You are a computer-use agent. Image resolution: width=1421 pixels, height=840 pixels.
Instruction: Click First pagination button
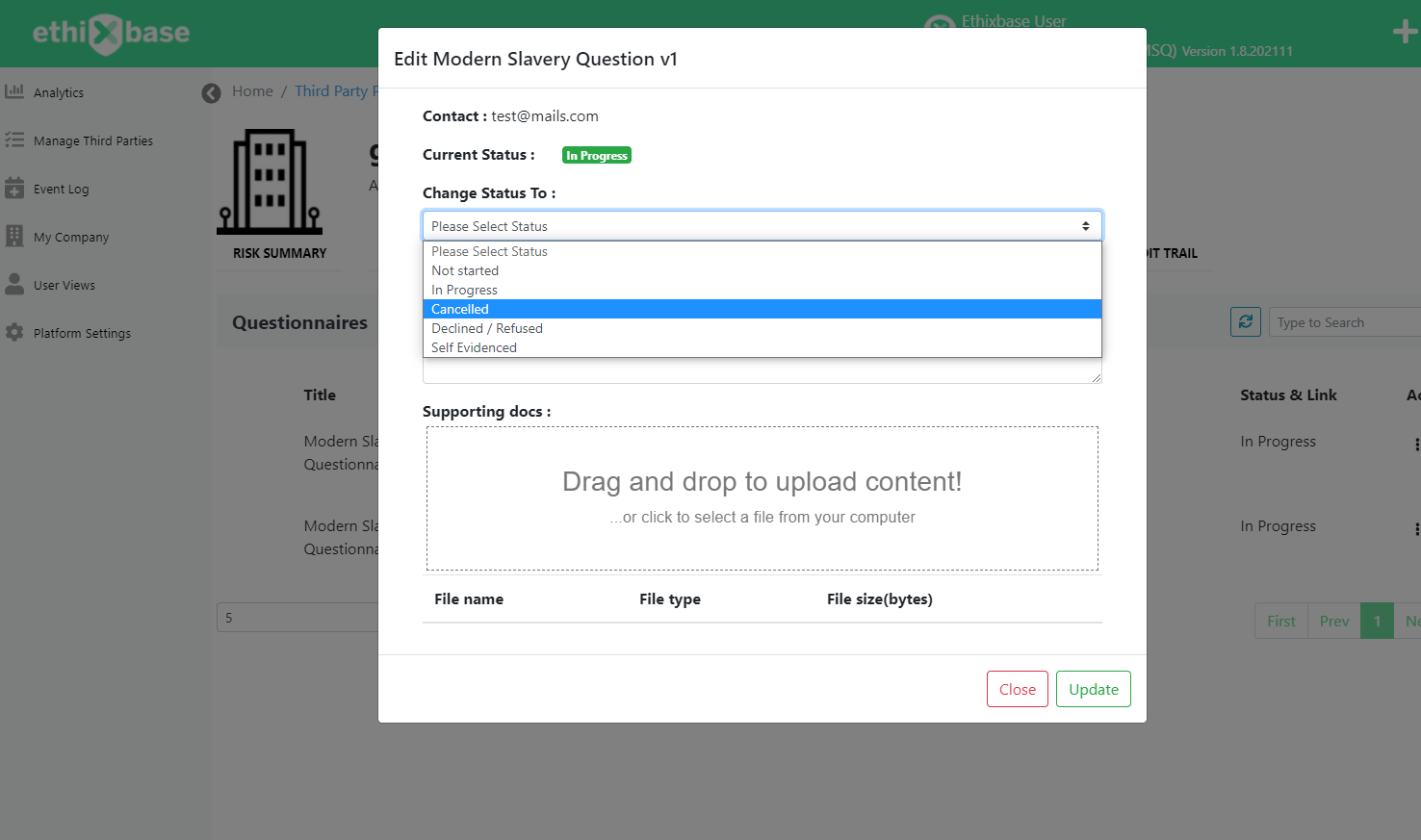1280,621
